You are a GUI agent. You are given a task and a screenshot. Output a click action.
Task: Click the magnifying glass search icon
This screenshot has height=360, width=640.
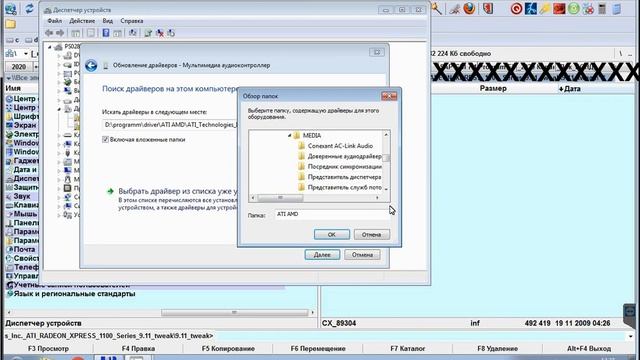point(437,9)
